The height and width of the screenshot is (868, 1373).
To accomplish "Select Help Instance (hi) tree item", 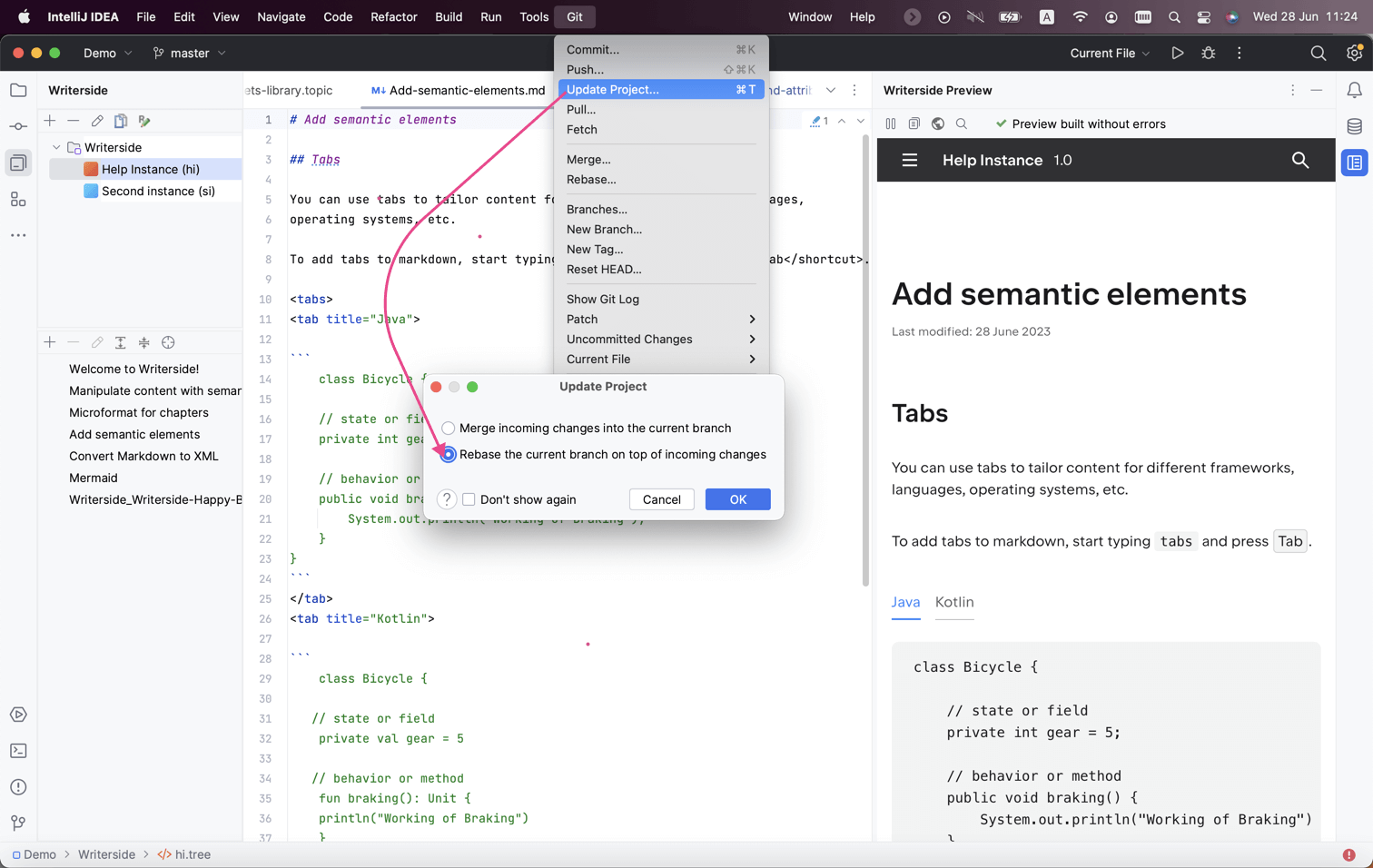I will point(147,169).
